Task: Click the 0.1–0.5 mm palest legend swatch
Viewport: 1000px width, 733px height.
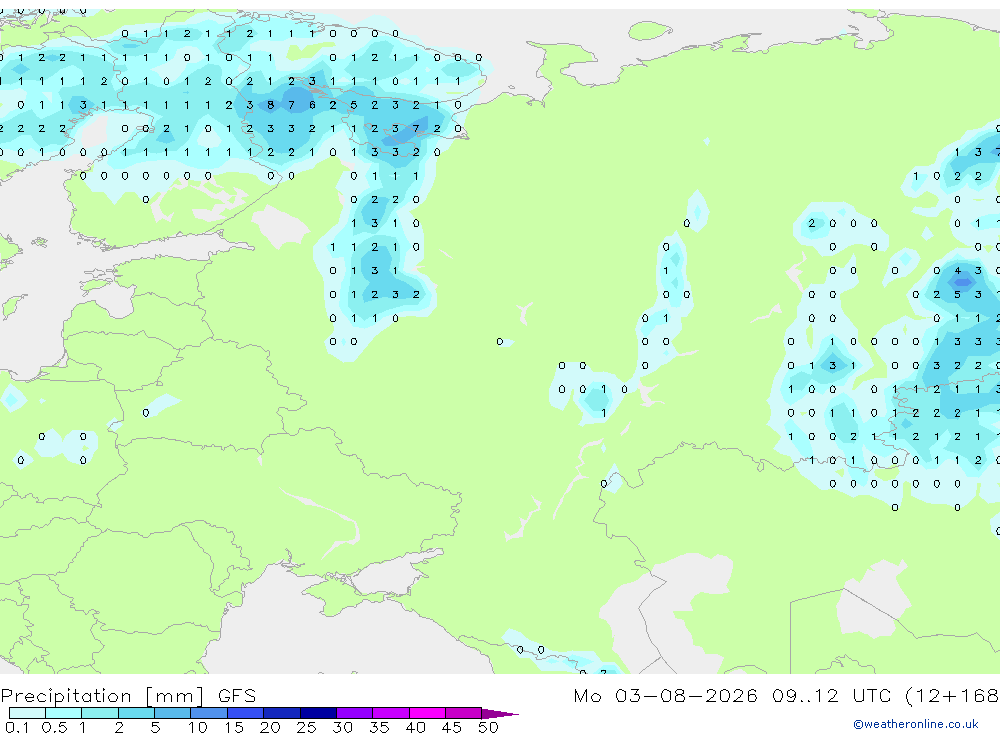Action: click(27, 713)
